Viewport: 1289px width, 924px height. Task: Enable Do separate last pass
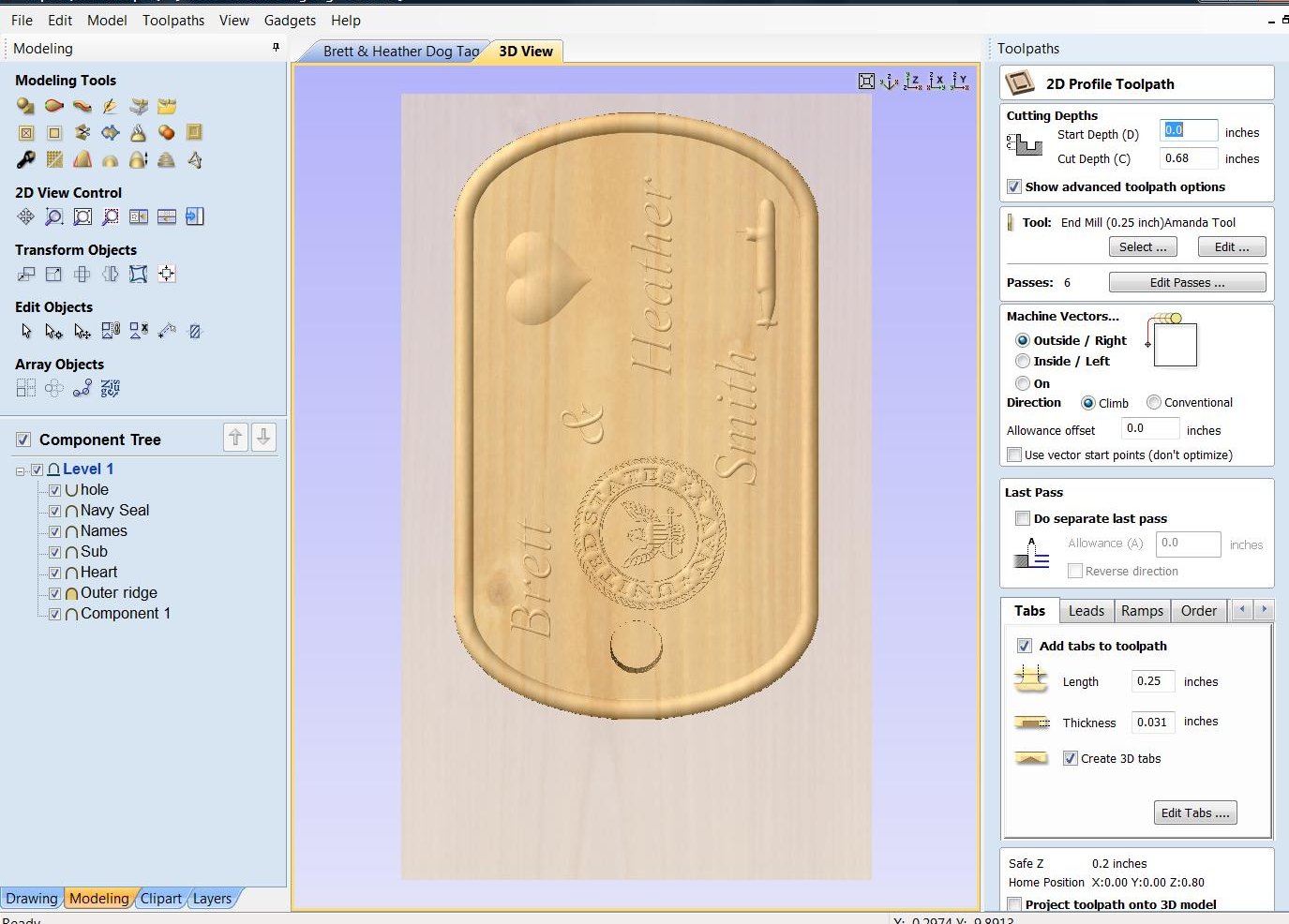pos(1023,518)
